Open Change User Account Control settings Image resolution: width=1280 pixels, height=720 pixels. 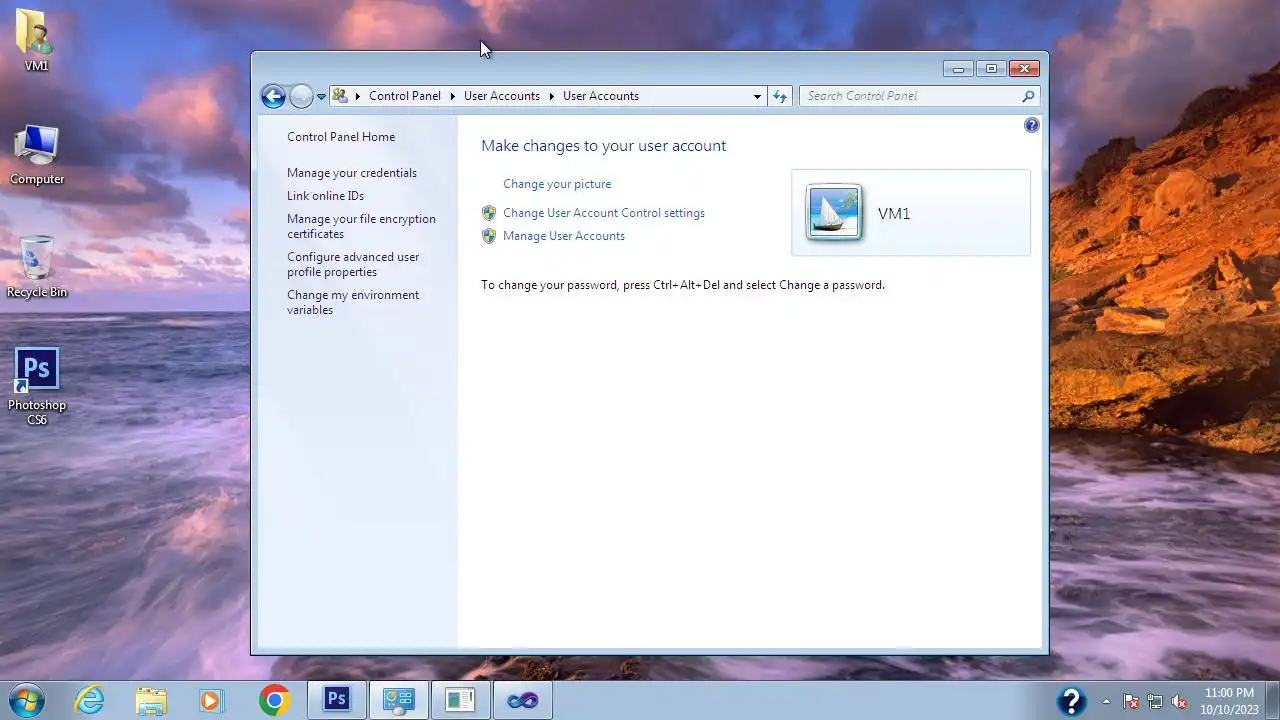(604, 213)
